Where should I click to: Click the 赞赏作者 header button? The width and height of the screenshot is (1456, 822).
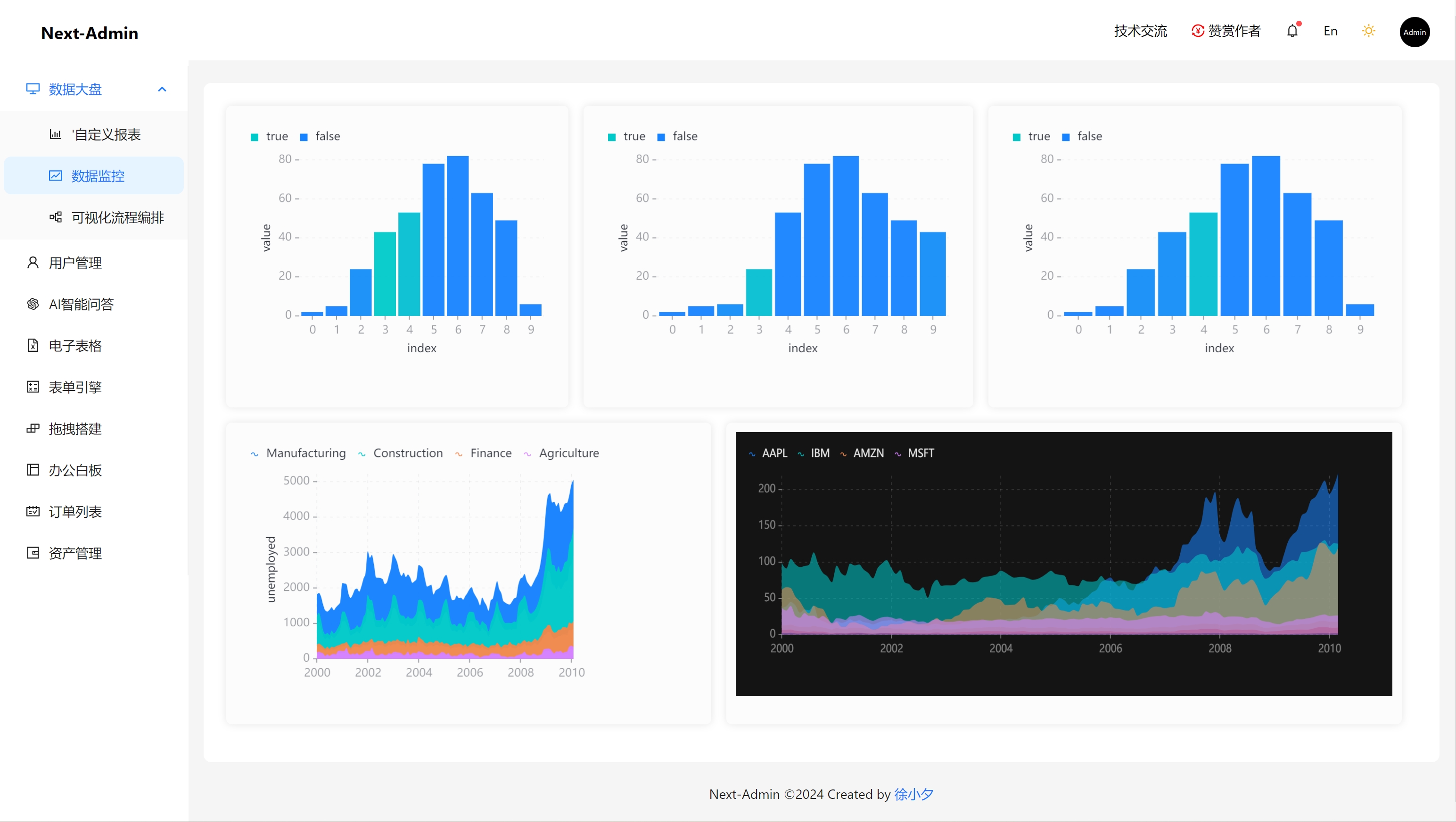click(1226, 31)
